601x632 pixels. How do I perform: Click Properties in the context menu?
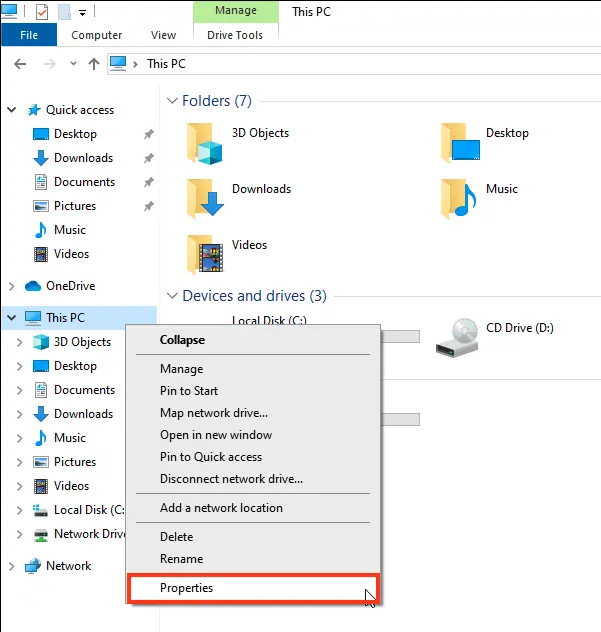pyautogui.click(x=253, y=588)
